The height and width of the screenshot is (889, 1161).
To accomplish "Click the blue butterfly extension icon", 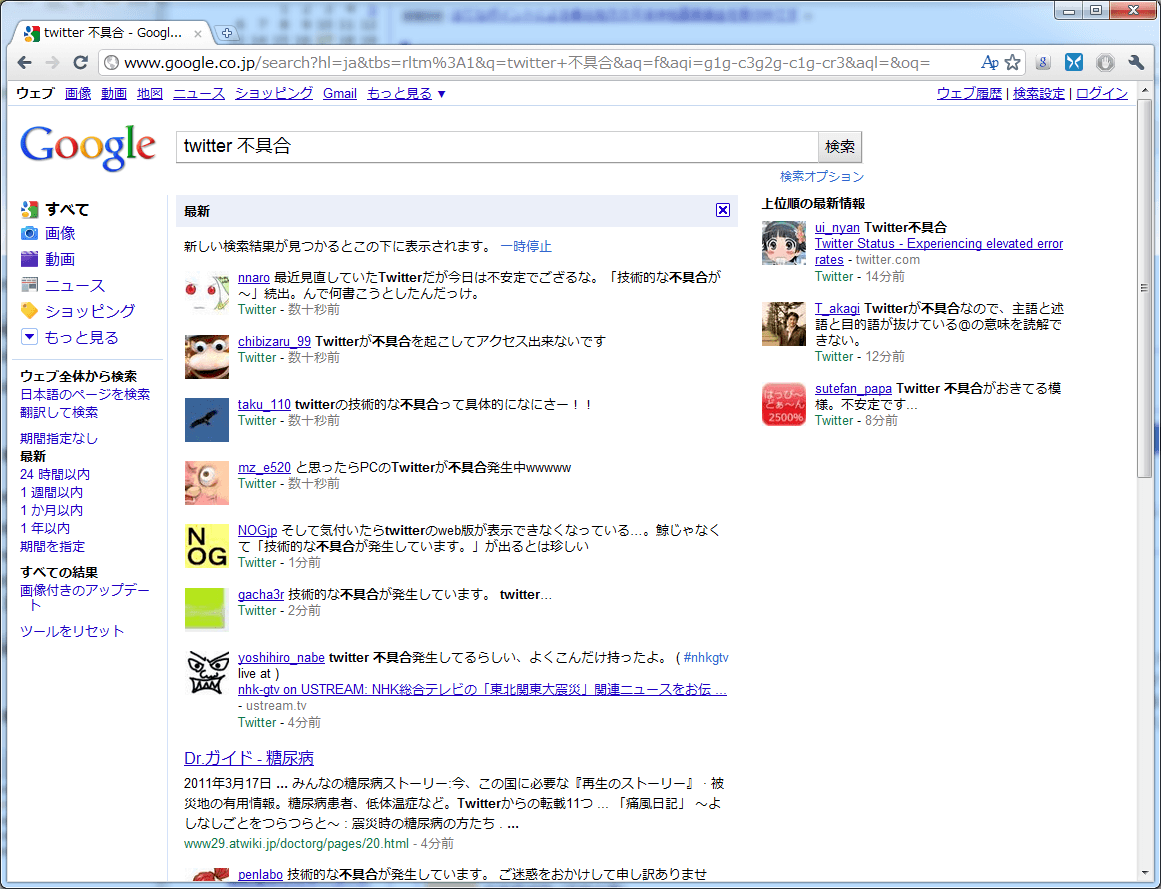I will [x=1073, y=62].
